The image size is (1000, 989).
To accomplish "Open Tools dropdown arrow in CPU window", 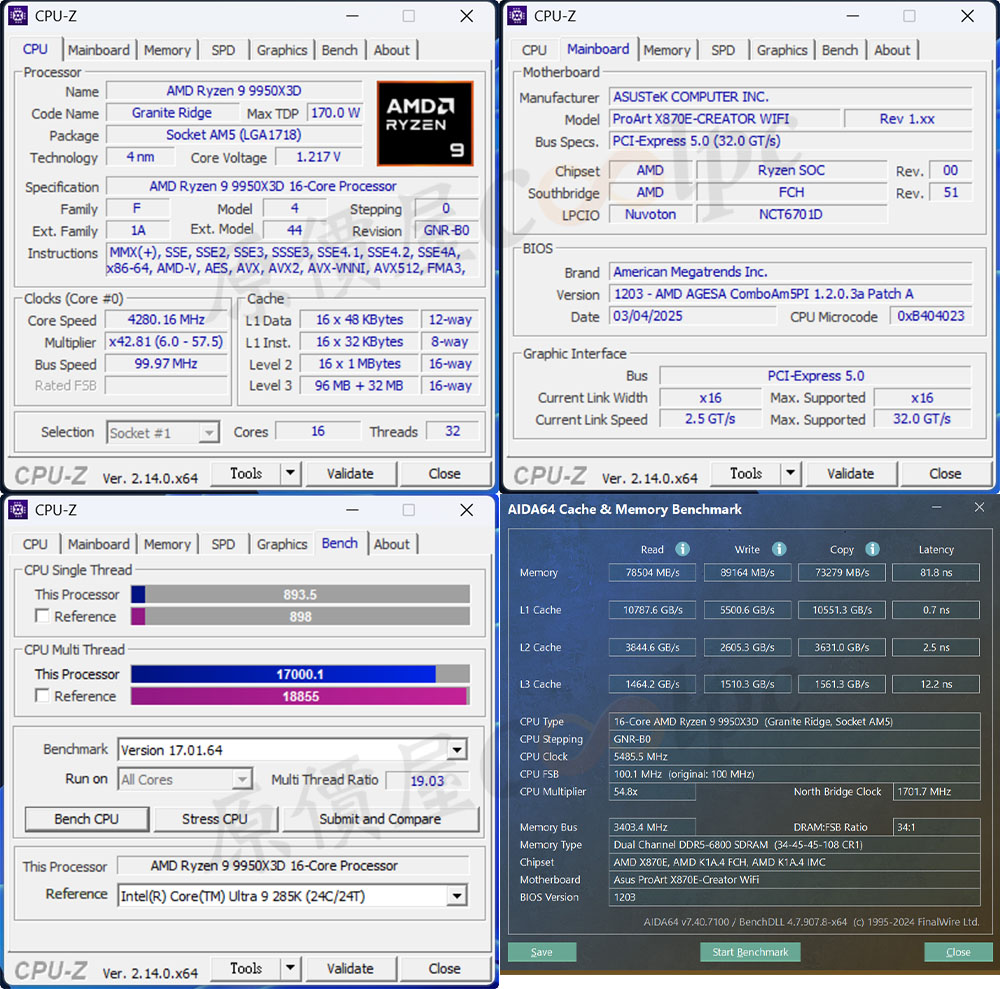I will coord(290,473).
